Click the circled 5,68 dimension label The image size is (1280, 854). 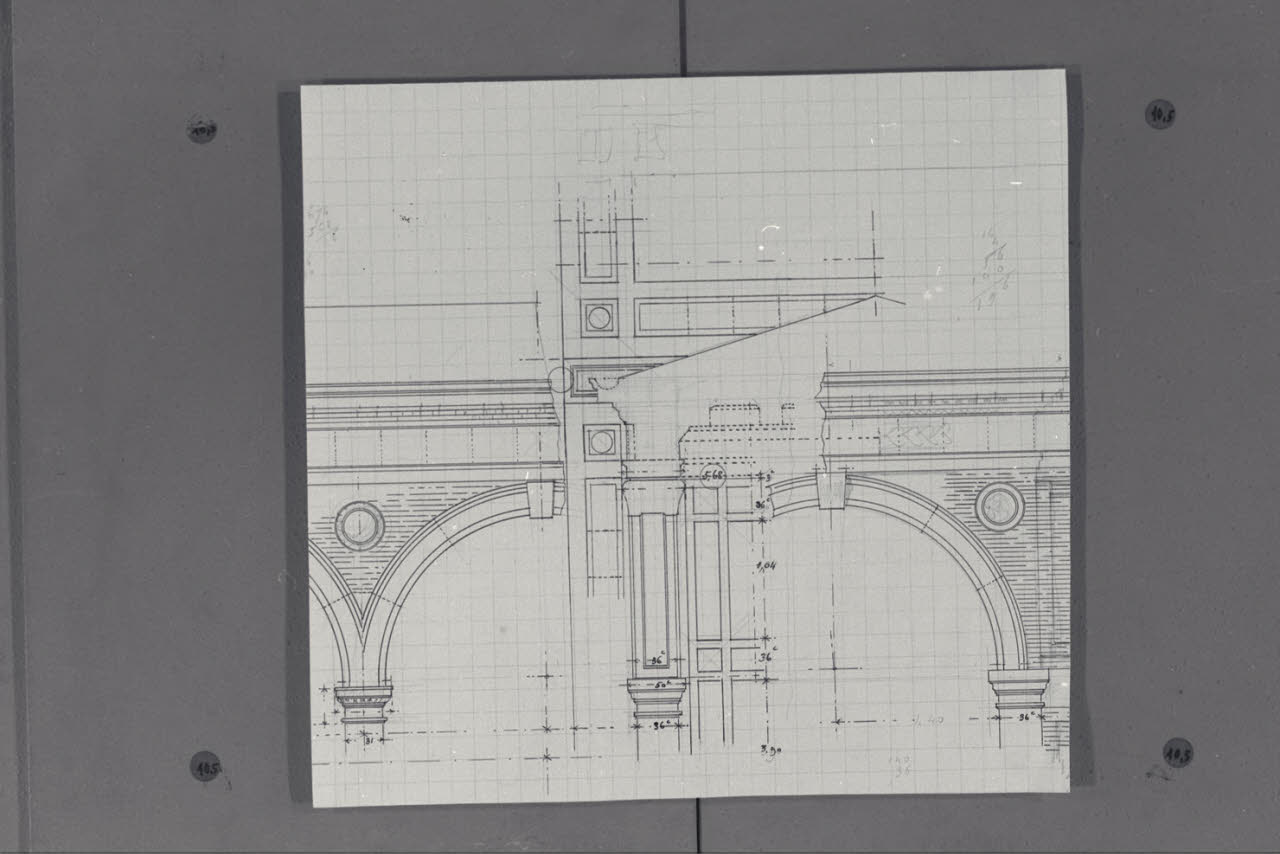tap(713, 477)
